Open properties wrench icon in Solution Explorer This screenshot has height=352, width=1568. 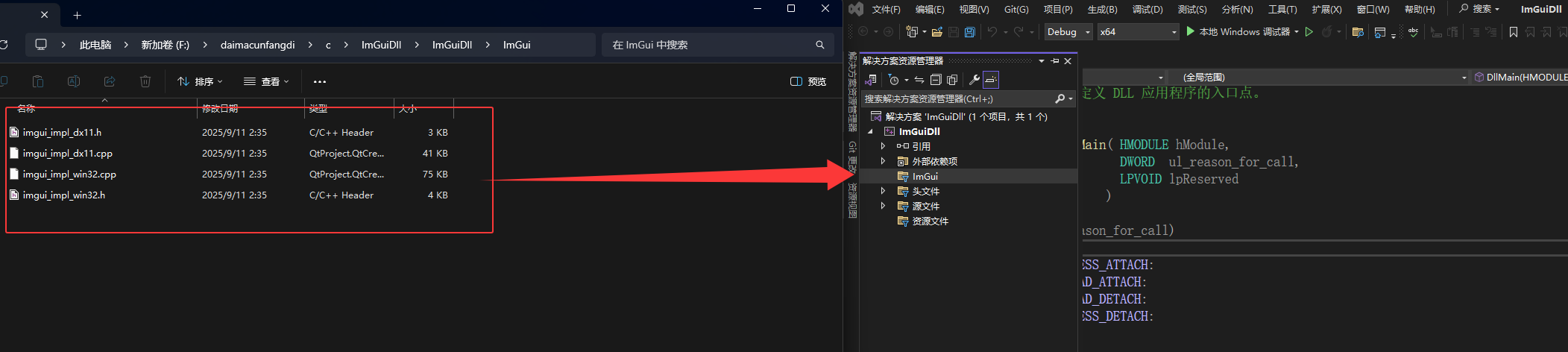[974, 80]
